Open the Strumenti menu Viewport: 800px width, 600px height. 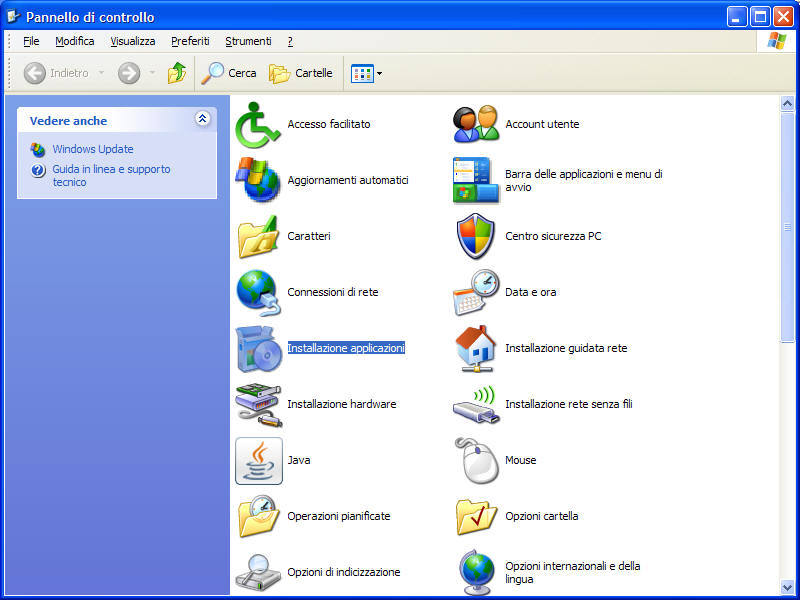point(248,41)
